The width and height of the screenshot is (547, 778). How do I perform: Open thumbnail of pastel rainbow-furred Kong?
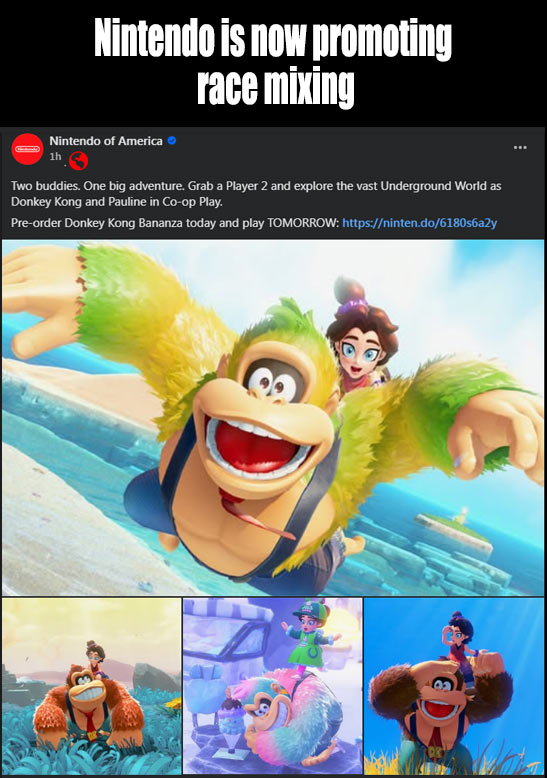tap(273, 686)
